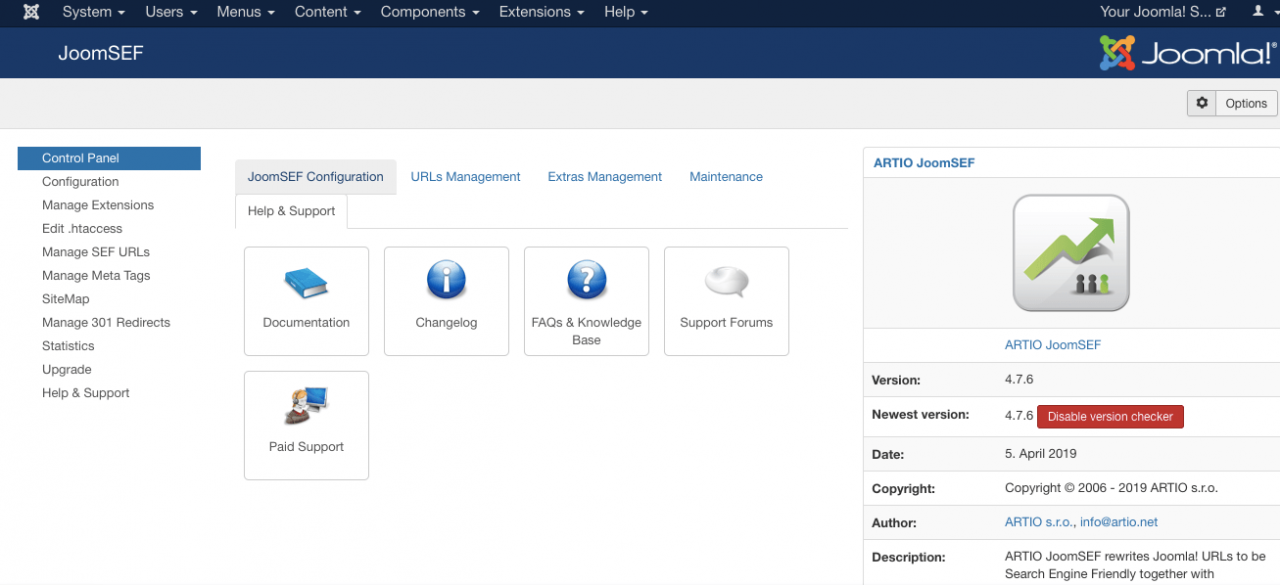Click the user profile icon in top bar

[x=1258, y=11]
